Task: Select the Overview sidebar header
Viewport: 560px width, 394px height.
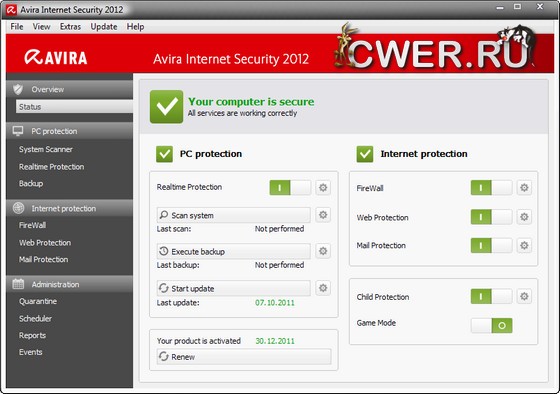Action: [x=70, y=89]
